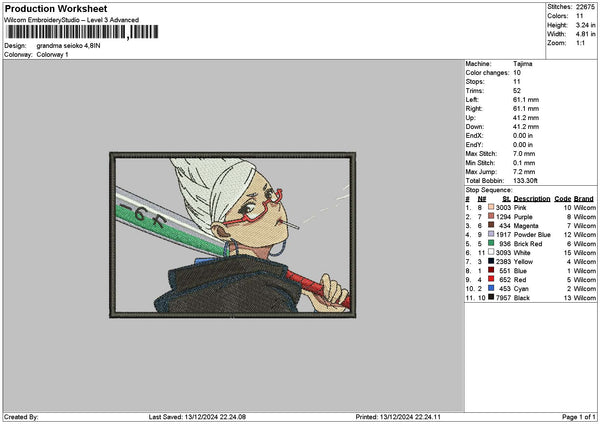600x424 pixels.
Task: Pick the Red 652 swatch
Action: 491,279
